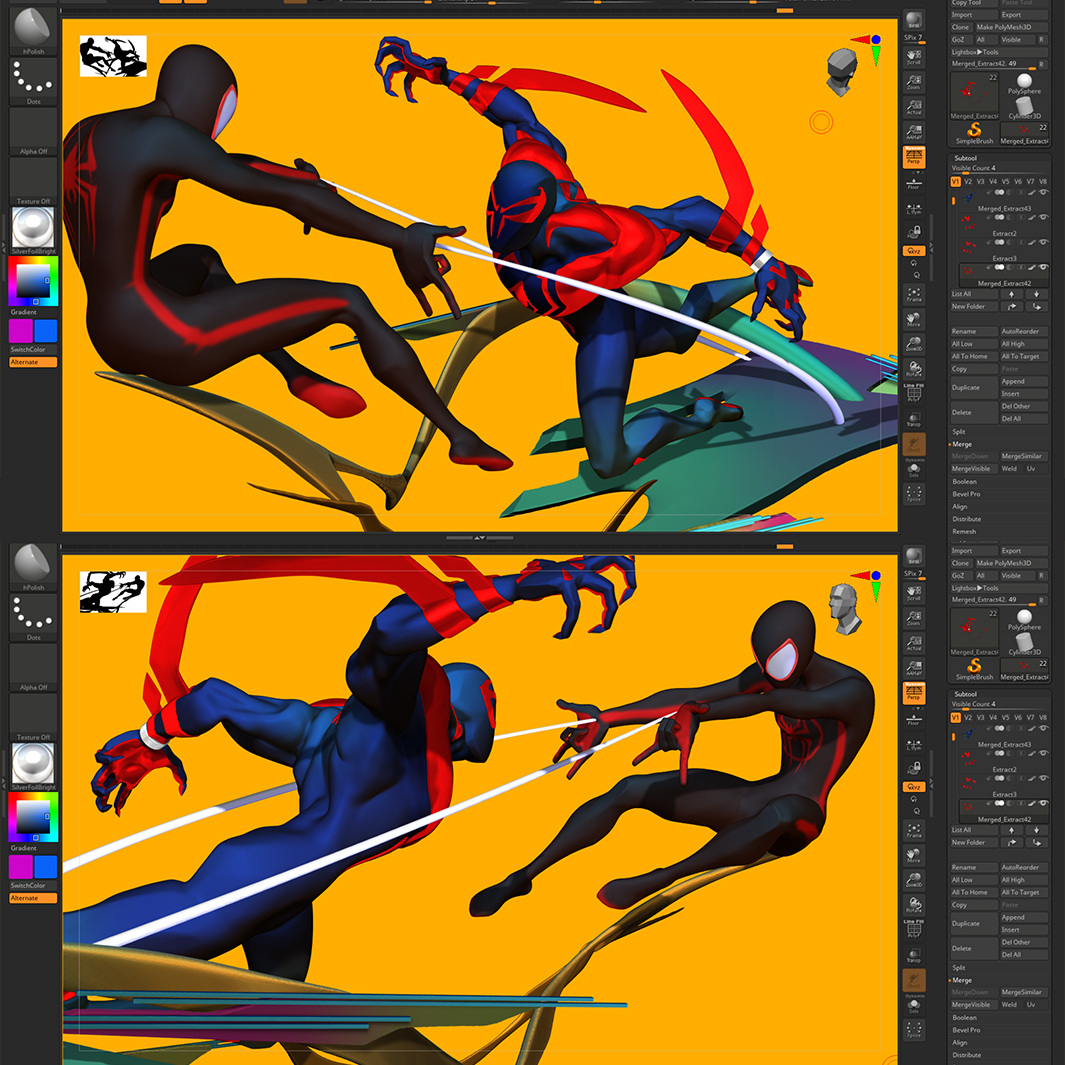This screenshot has width=1065, height=1065.
Task: Open the hPolish brush picker in bottom view
Action: pyautogui.click(x=33, y=568)
